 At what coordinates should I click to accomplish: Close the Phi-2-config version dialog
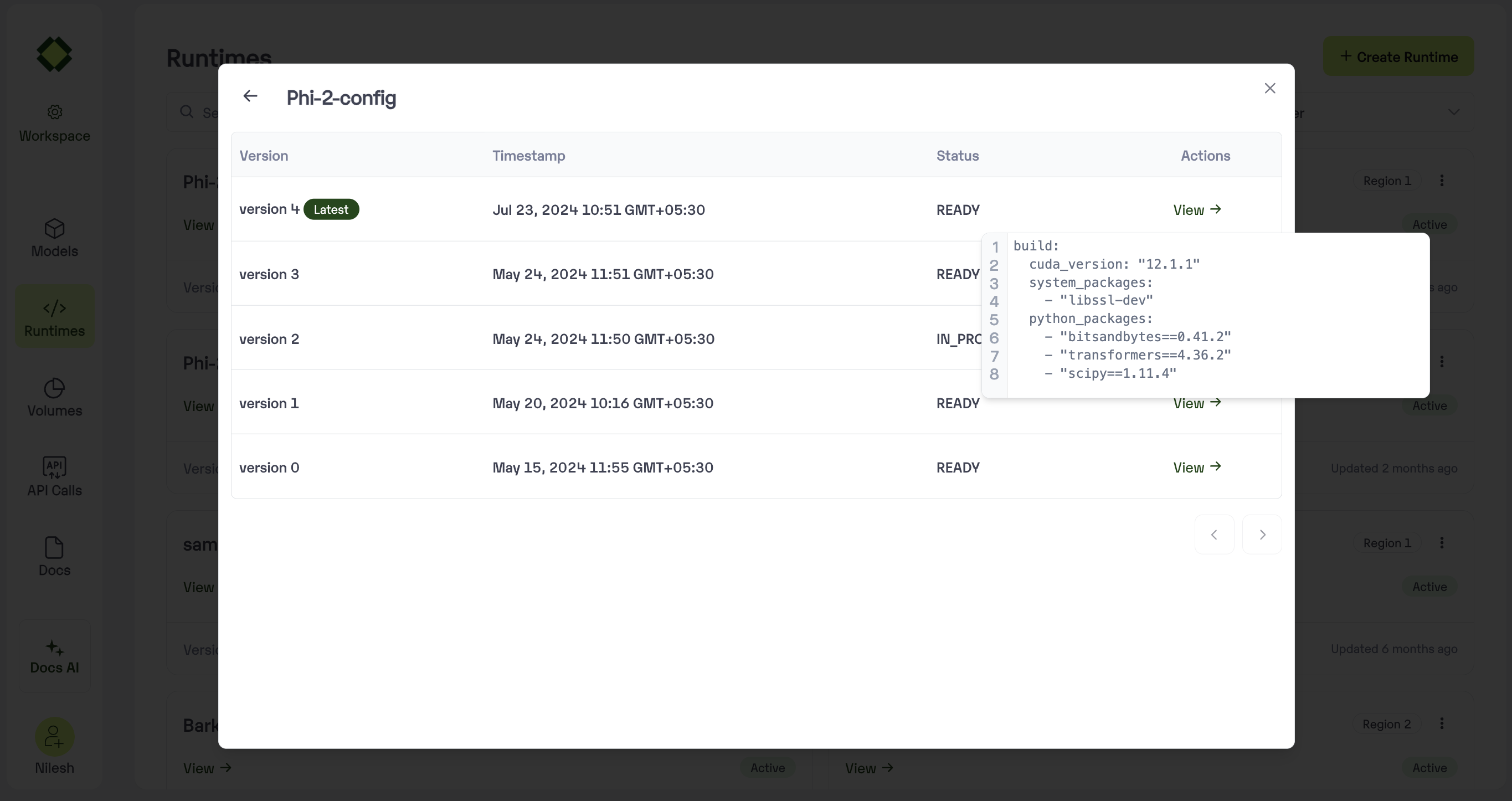(1269, 88)
